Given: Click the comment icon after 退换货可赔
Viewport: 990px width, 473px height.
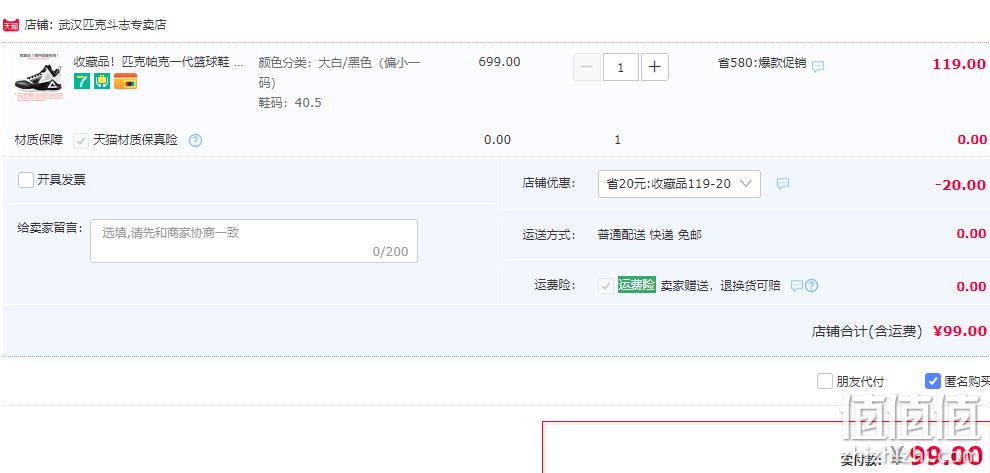Looking at the screenshot, I should pyautogui.click(x=797, y=285).
